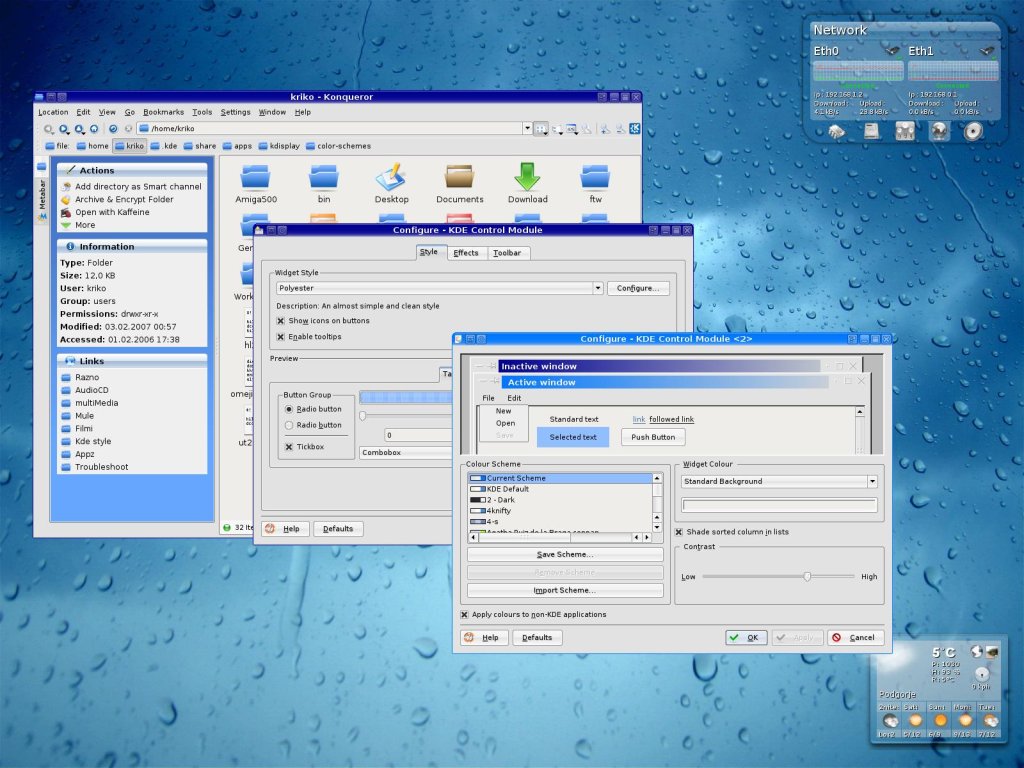Open the Amiga500 folder icon

tap(255, 176)
